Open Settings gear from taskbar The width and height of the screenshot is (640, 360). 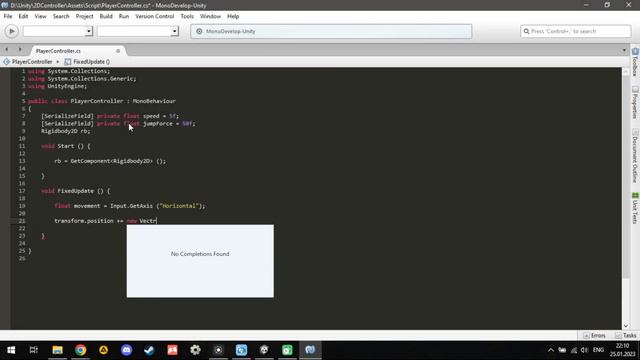tap(196, 350)
